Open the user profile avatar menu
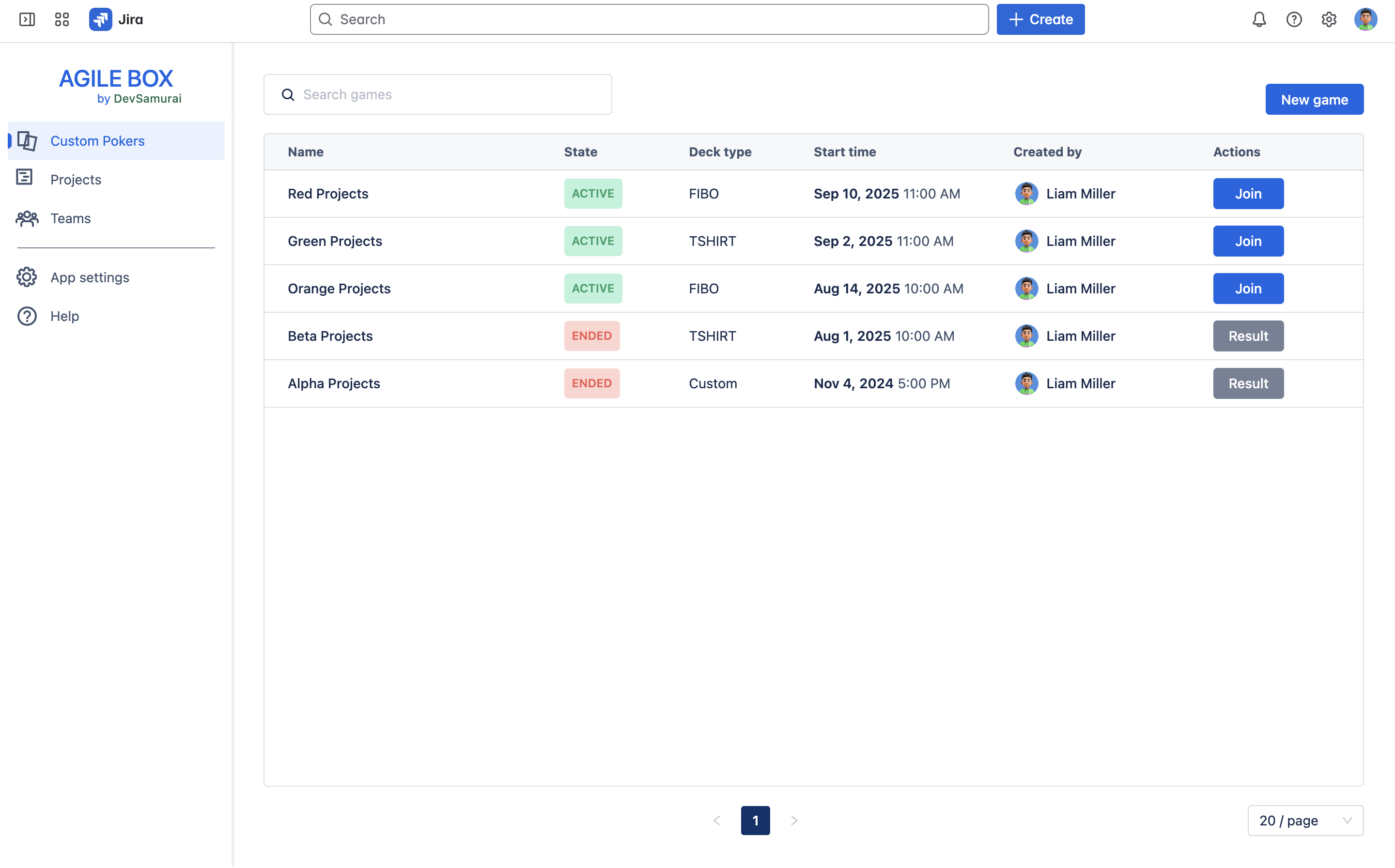1395x868 pixels. (1365, 19)
